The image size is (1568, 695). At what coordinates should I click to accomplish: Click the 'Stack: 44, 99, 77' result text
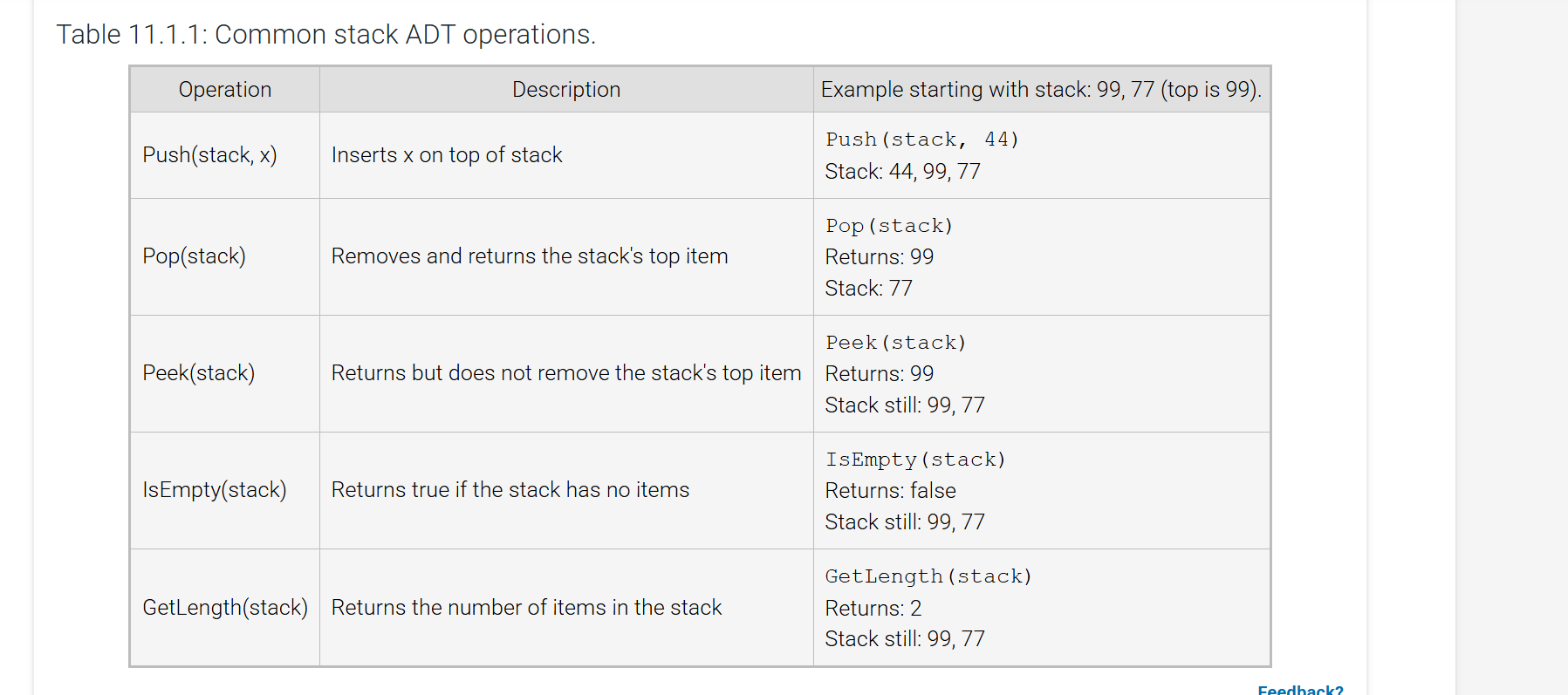coord(902,172)
